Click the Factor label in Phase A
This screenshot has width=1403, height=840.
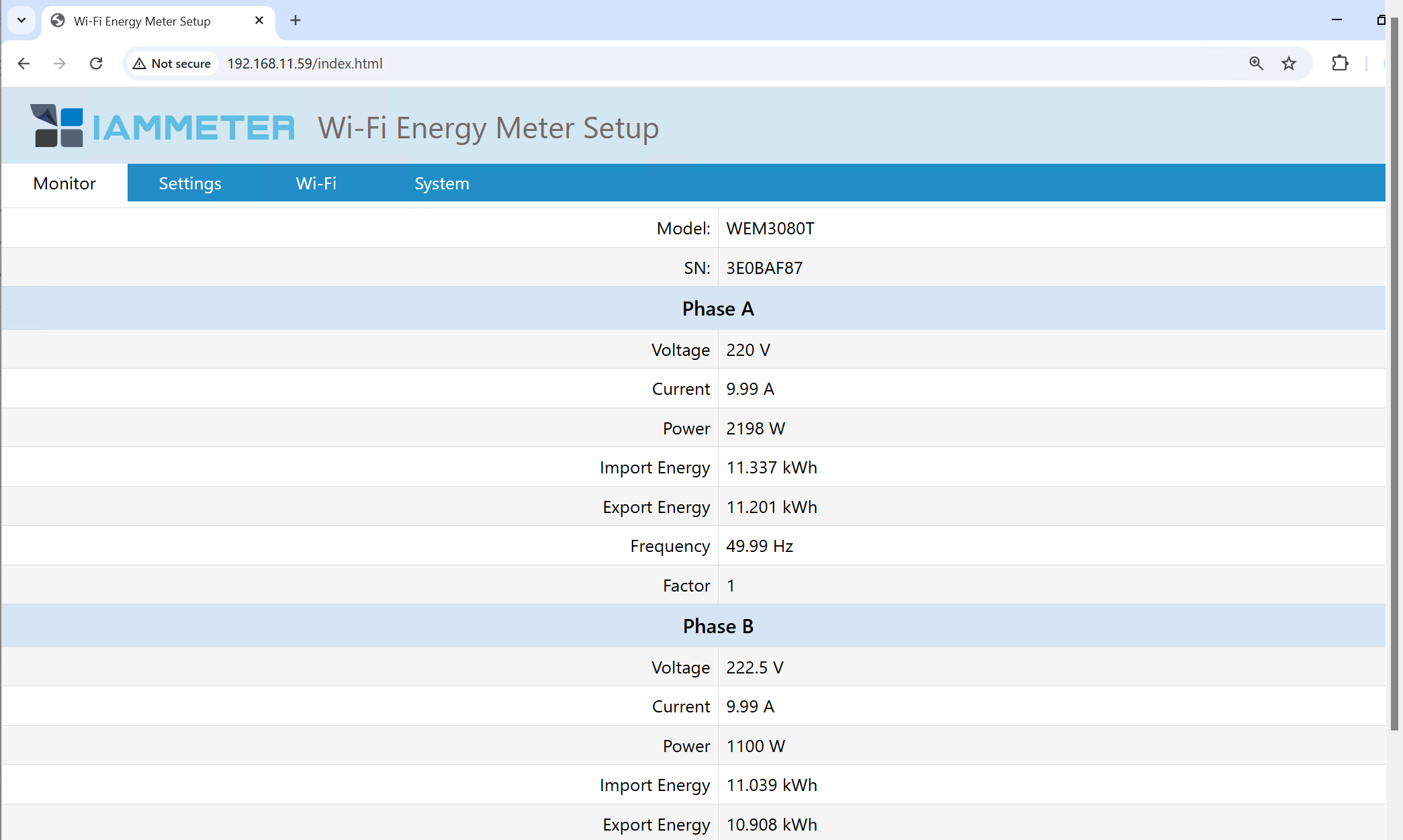[686, 586]
